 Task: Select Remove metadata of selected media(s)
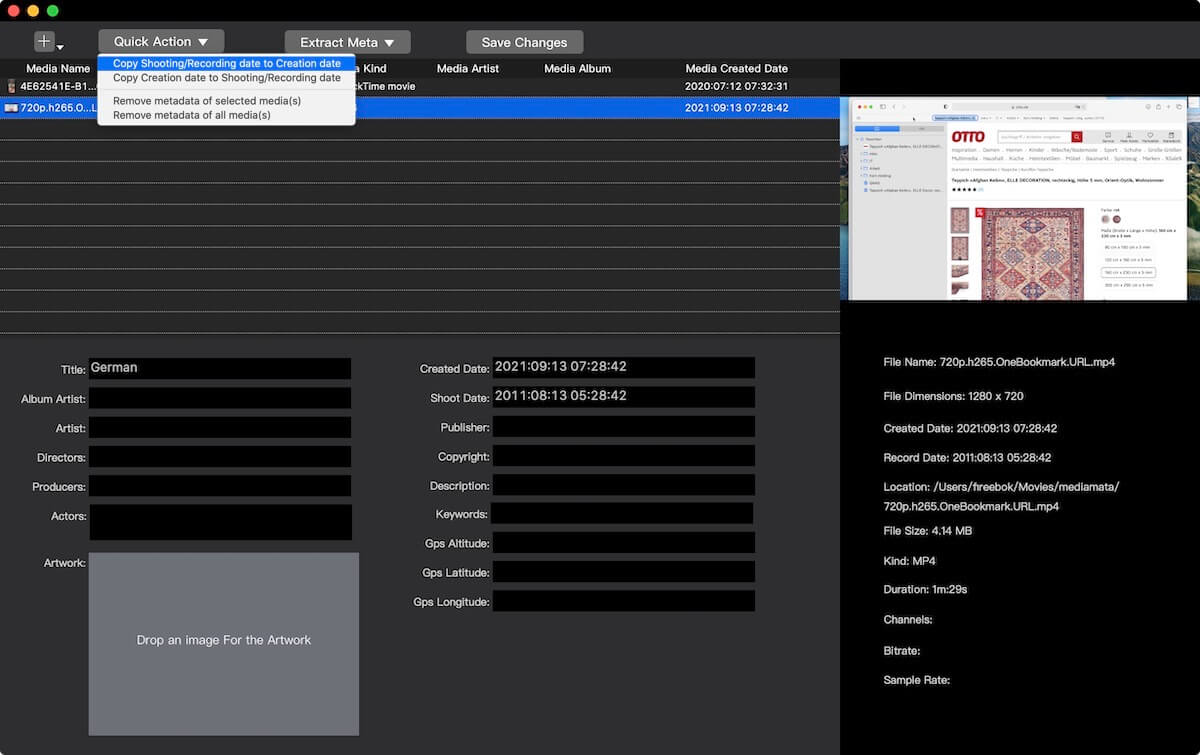point(207,101)
